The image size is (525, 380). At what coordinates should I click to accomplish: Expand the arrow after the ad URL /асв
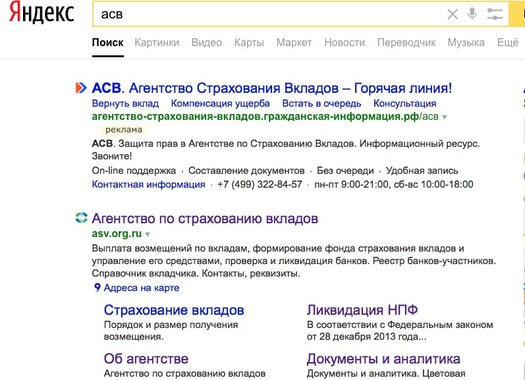tap(445, 117)
